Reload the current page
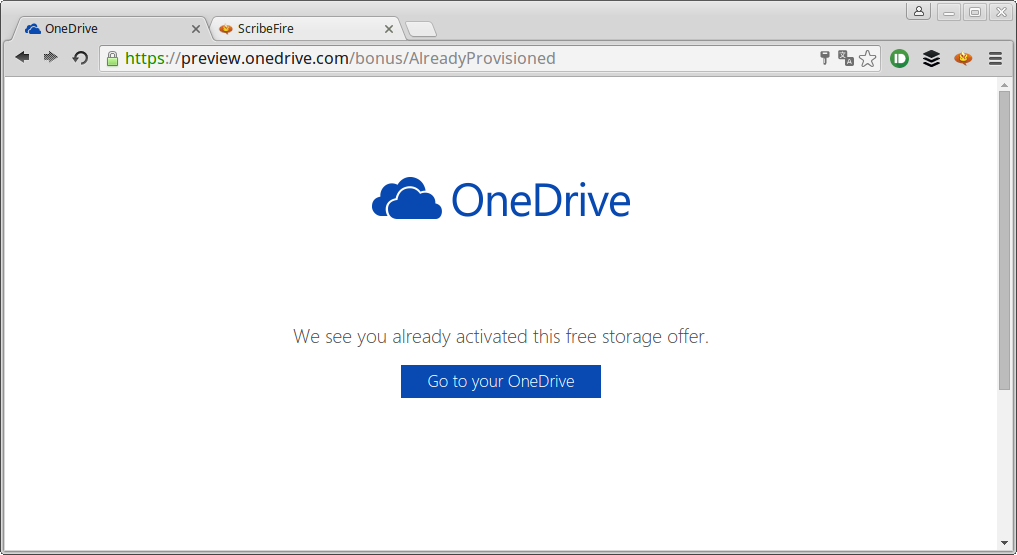 coord(80,58)
